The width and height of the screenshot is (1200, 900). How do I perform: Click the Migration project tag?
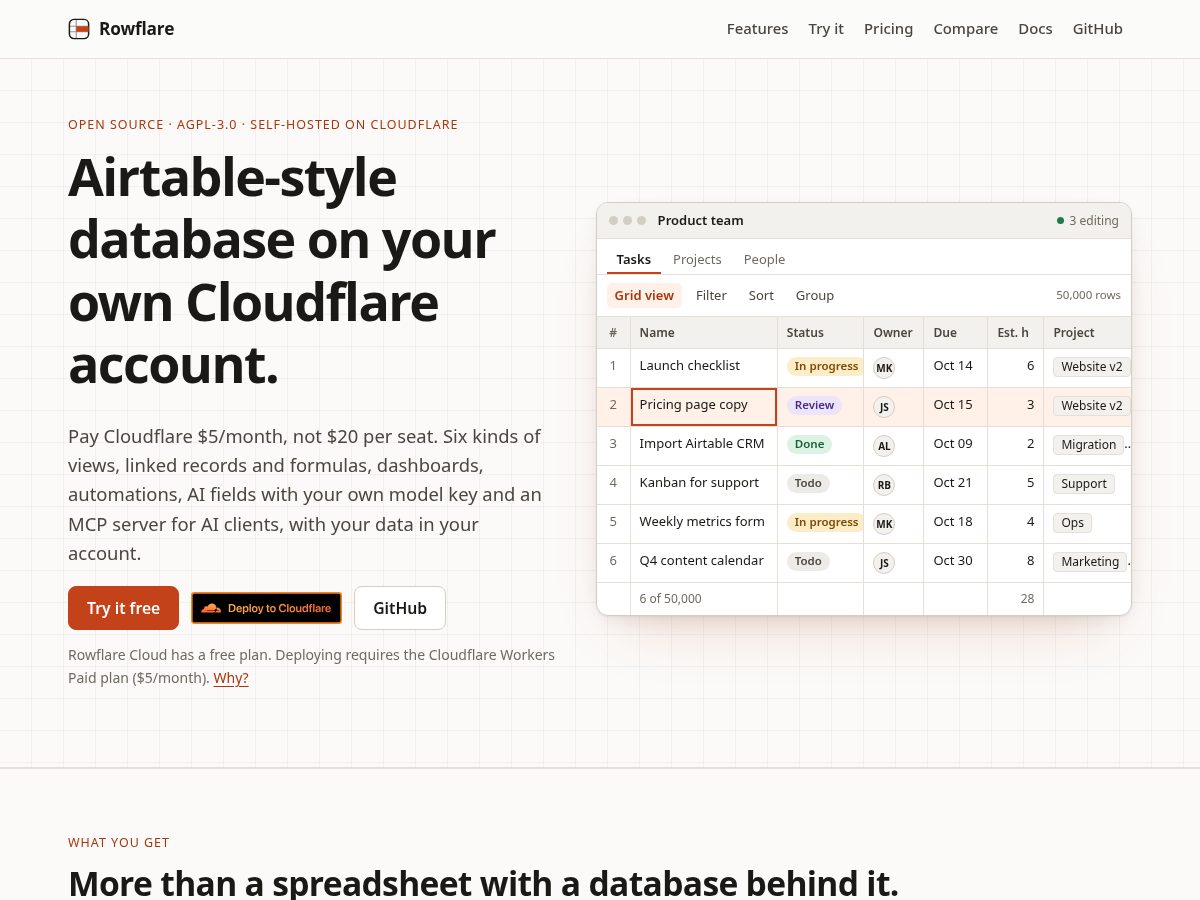(1088, 445)
